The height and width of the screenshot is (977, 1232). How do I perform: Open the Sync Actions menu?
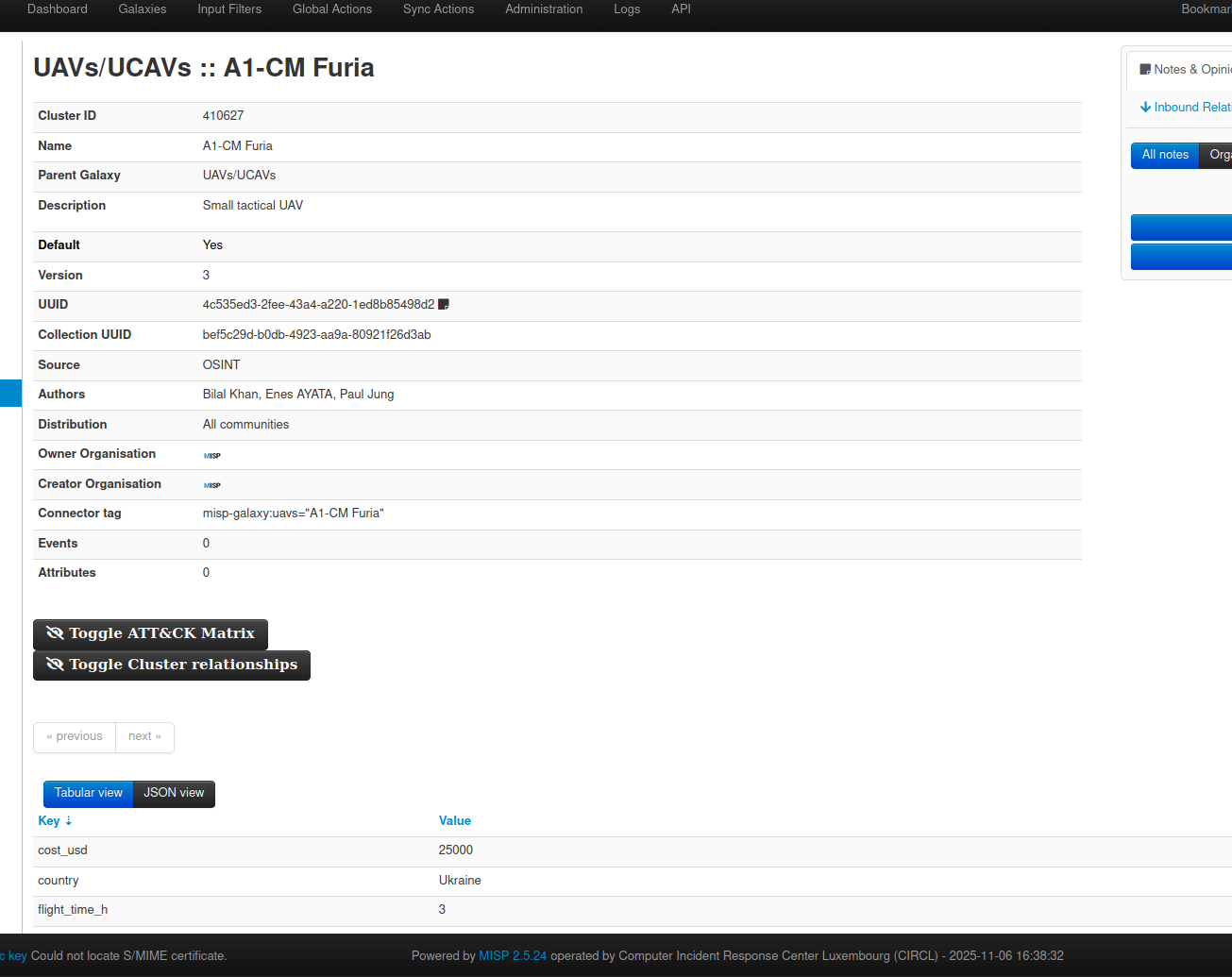(x=438, y=9)
